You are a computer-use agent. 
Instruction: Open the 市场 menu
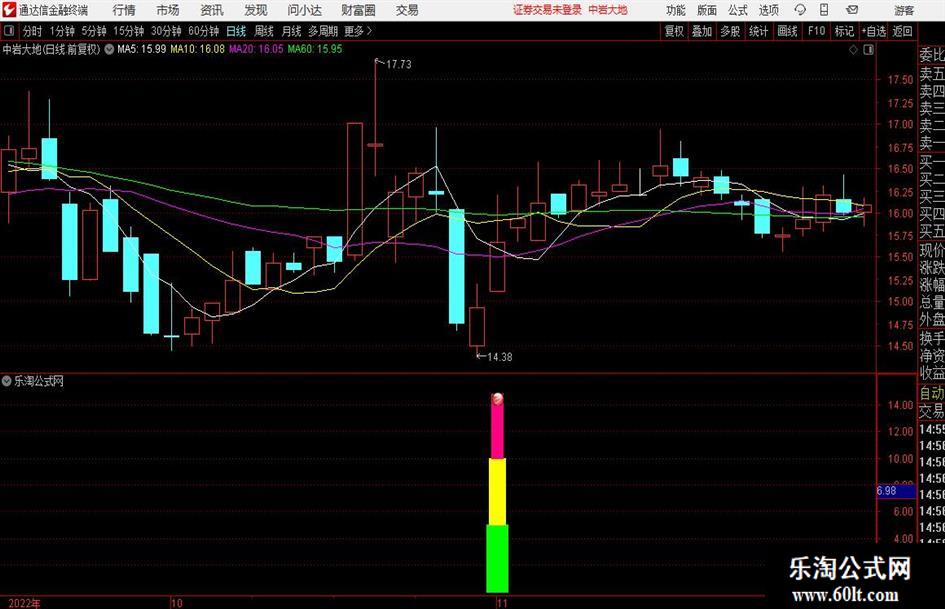click(168, 10)
